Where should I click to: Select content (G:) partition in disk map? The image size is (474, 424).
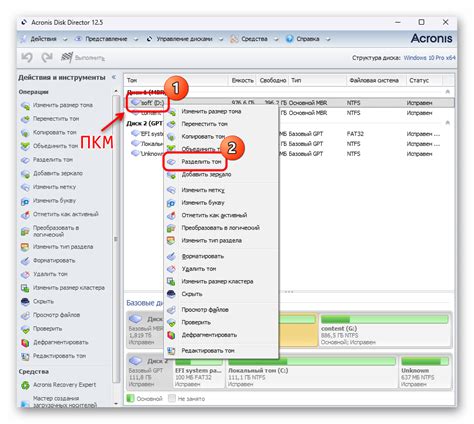385,330
